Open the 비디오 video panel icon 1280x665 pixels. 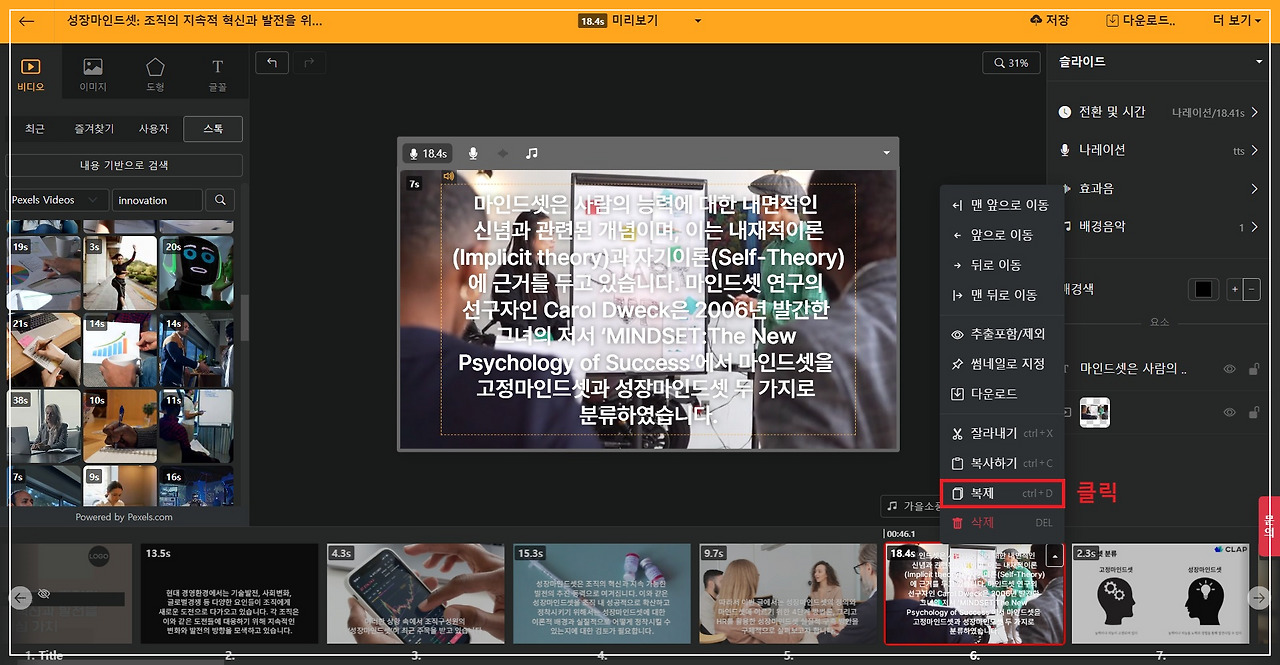click(x=30, y=74)
